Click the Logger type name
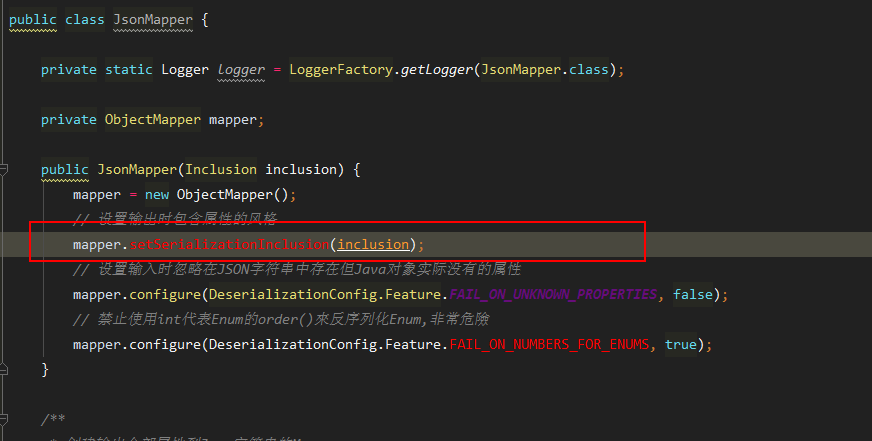Viewport: 872px width, 441px height. [185, 70]
